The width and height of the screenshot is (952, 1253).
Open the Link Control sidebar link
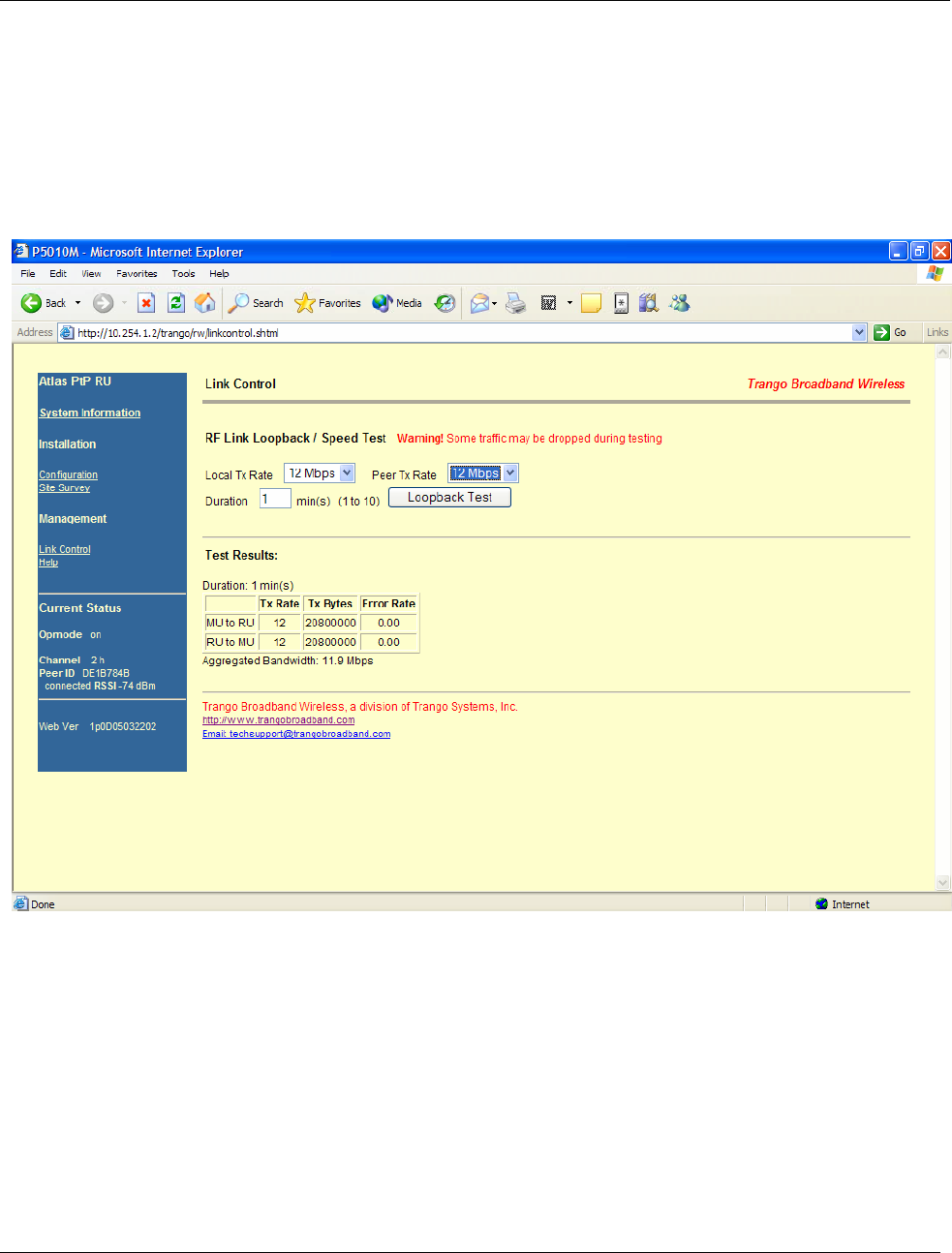pos(65,549)
